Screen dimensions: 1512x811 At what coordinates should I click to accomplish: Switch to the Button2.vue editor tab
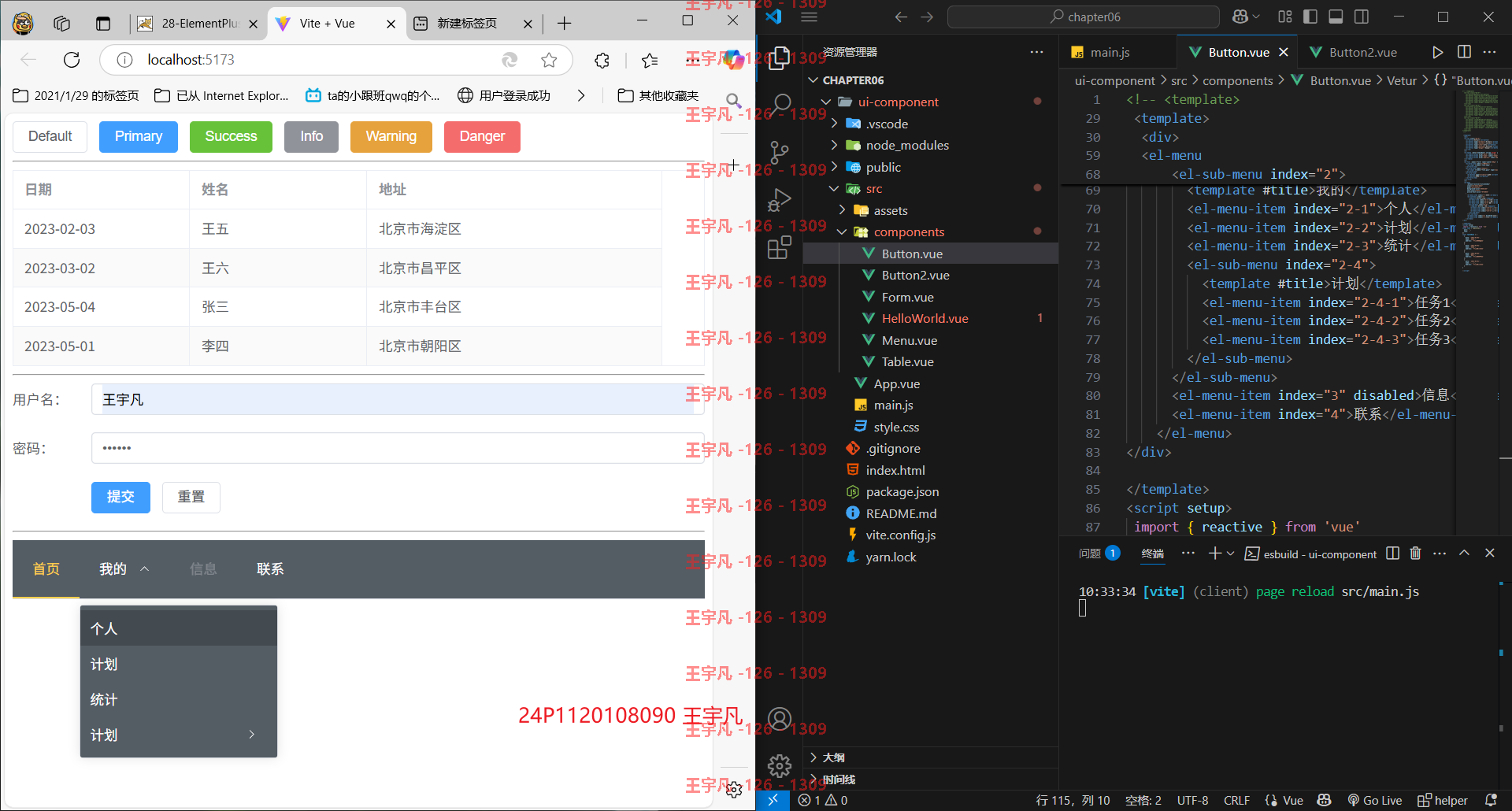1363,52
